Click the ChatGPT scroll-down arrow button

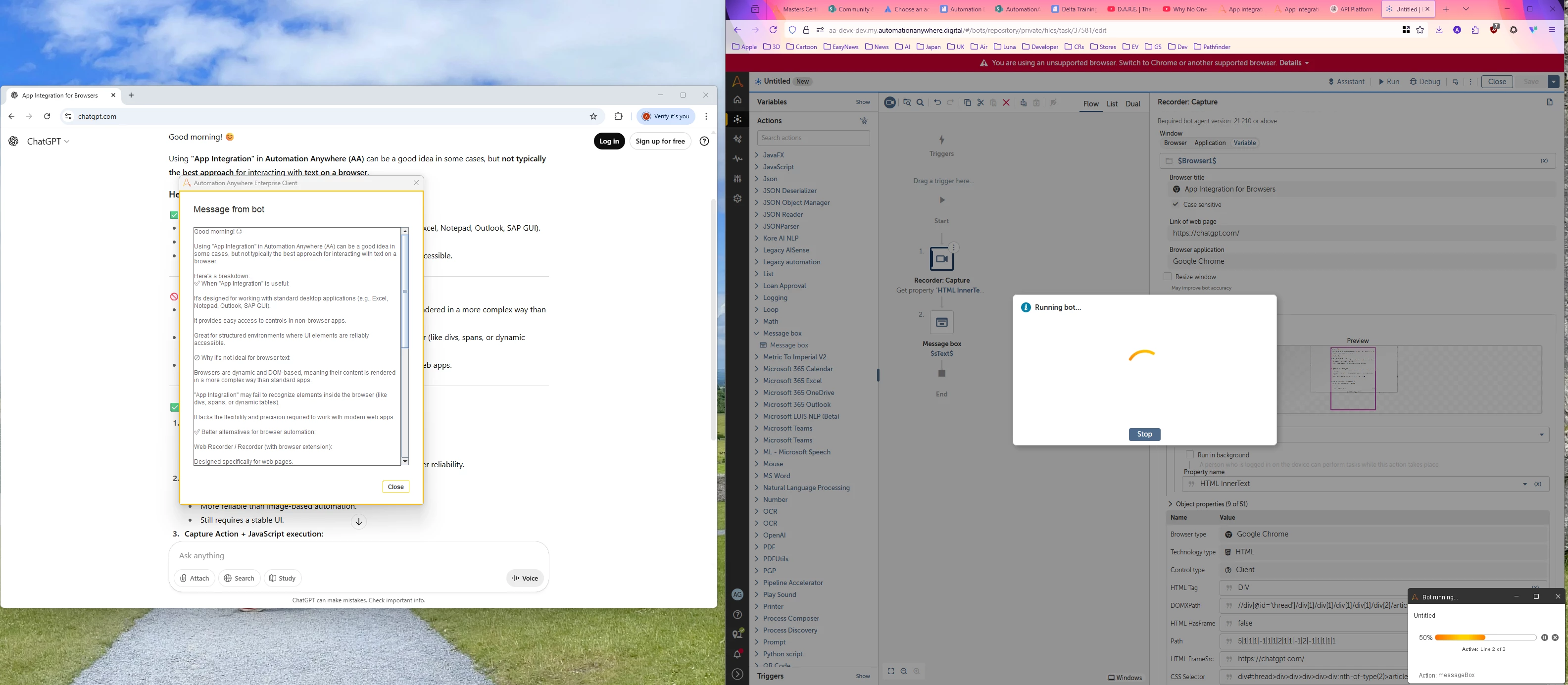358,522
